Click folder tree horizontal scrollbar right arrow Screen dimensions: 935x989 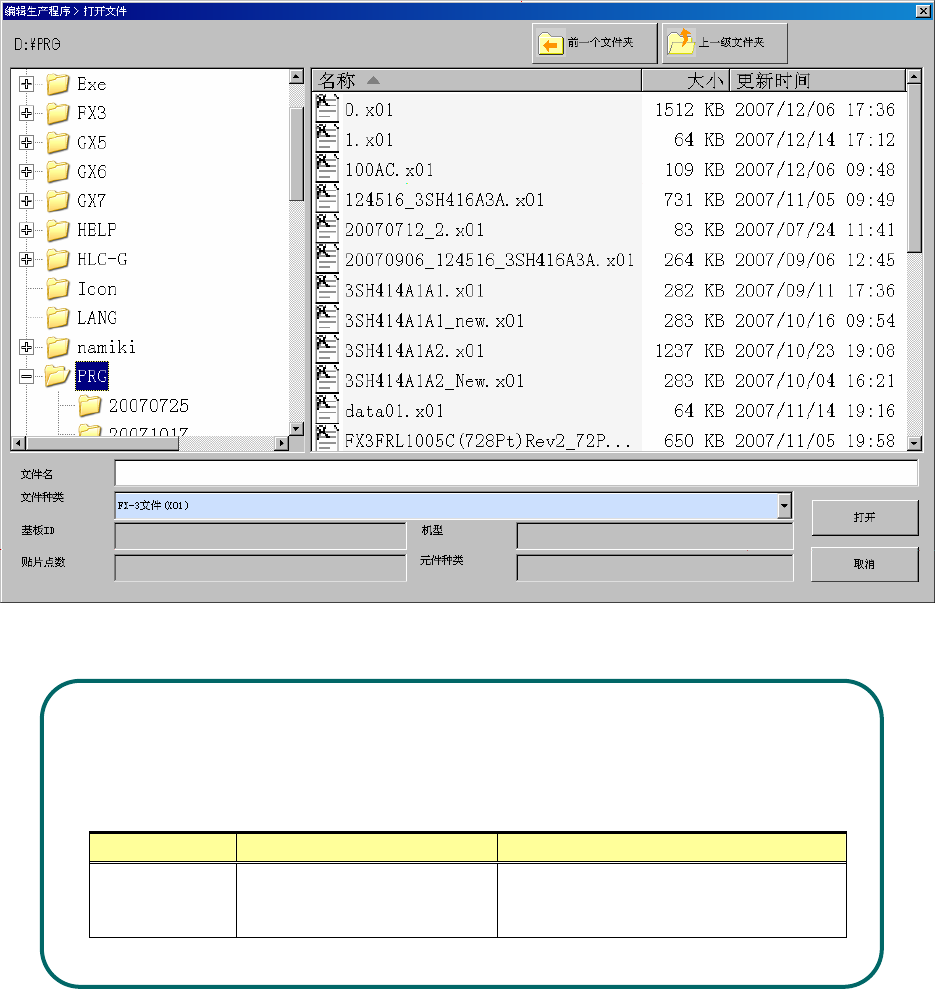282,443
